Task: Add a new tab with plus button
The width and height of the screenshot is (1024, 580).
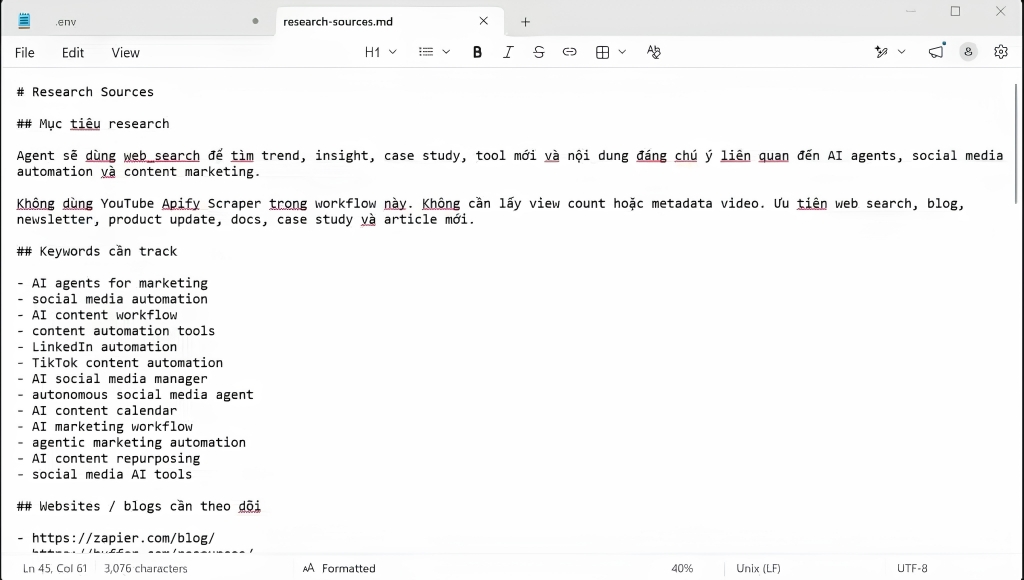Action: 525,22
